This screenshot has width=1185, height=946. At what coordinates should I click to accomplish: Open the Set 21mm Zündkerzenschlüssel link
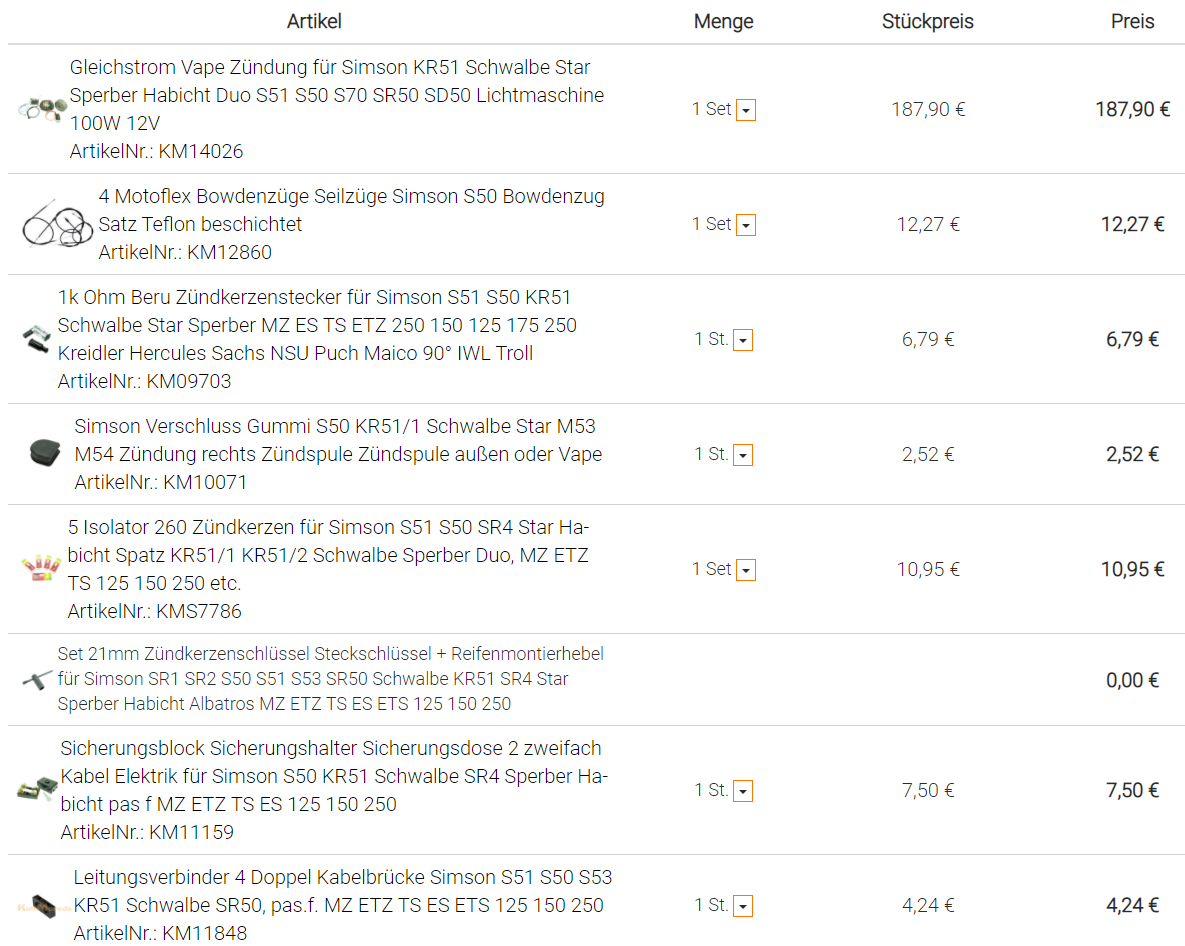click(330, 679)
